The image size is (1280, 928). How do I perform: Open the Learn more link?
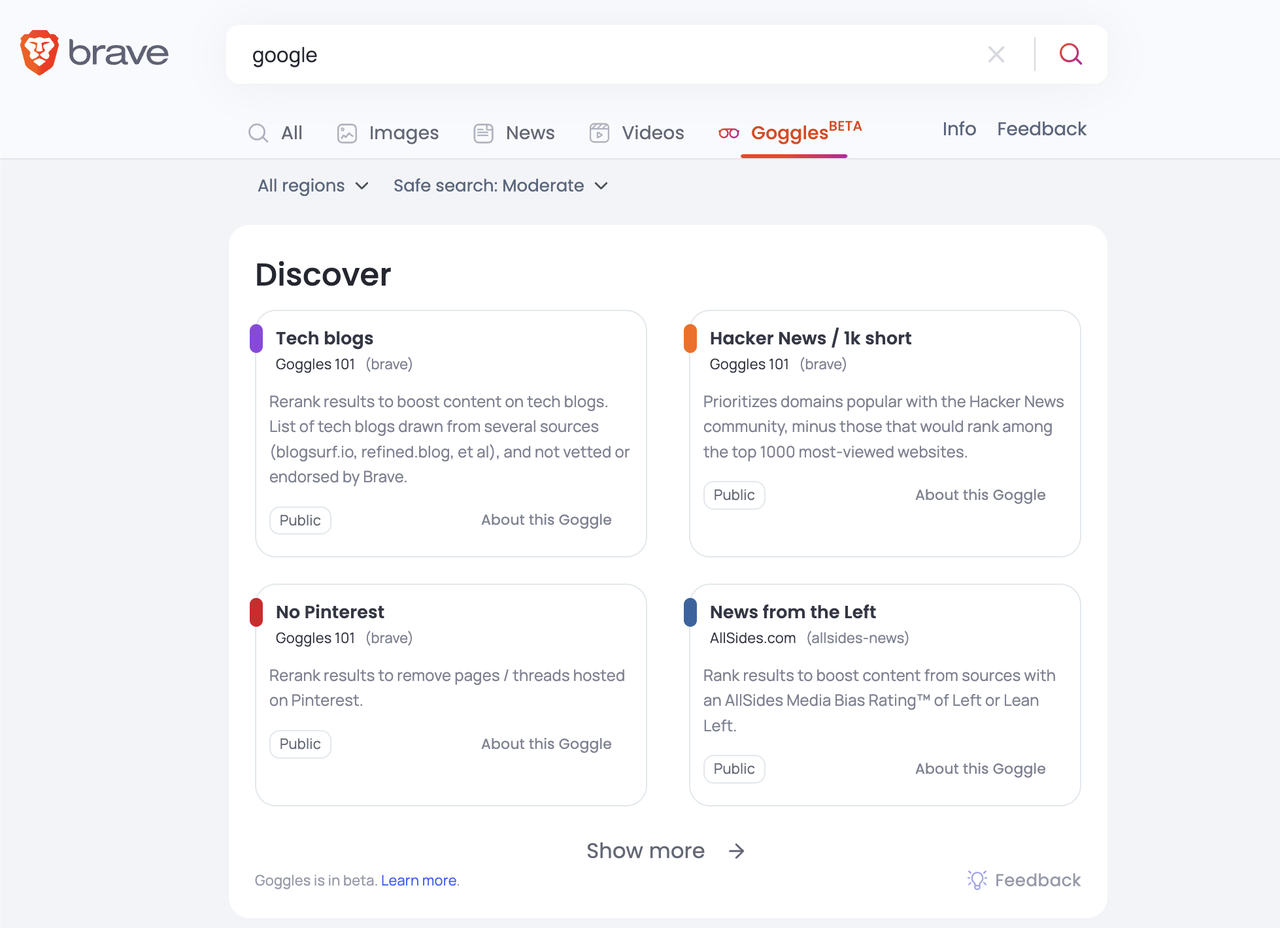[x=419, y=881]
